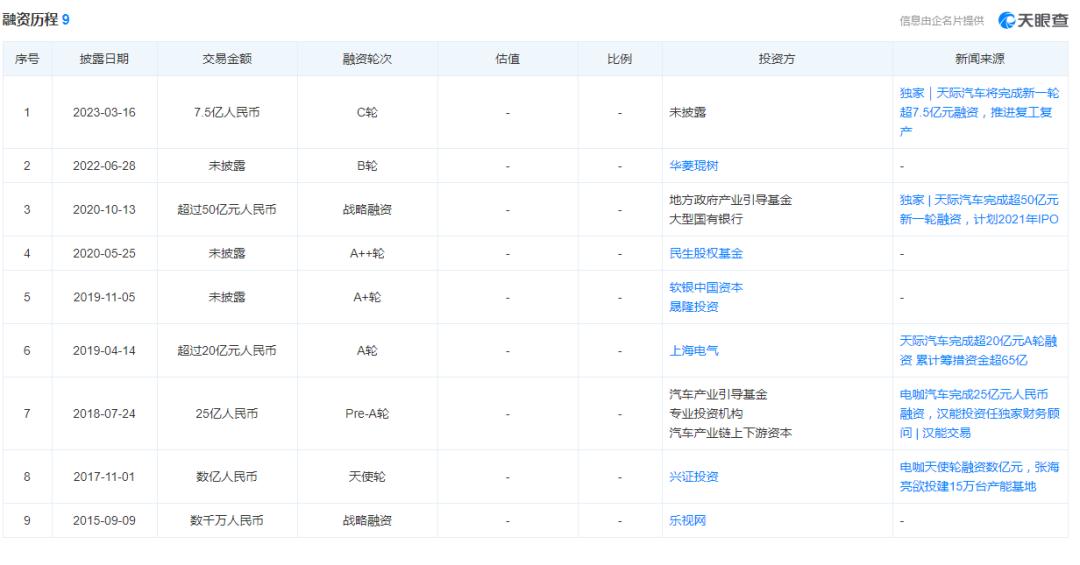Viewport: 1080px width, 565px height.
Task: Click the 融资轮次 column header
Action: tap(367, 59)
